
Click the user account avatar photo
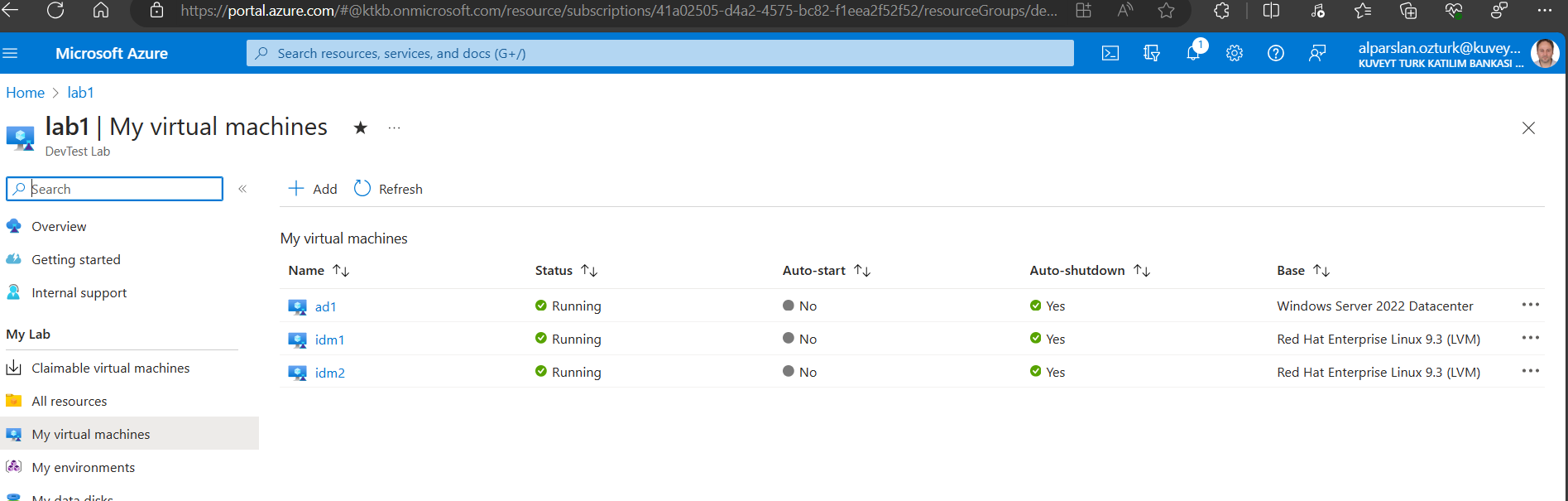pyautogui.click(x=1545, y=53)
